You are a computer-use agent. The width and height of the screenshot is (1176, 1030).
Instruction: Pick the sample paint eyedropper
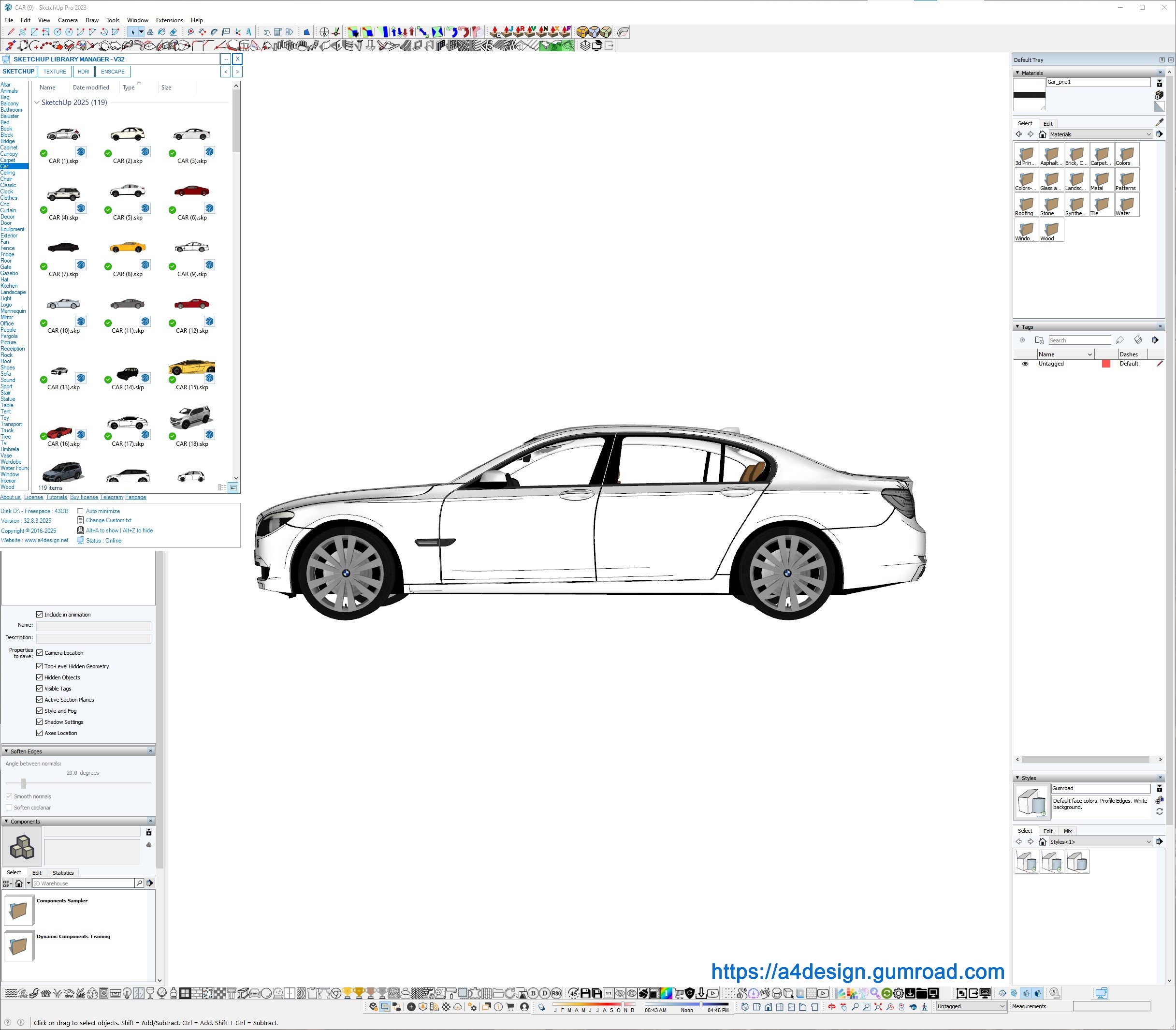point(1159,122)
